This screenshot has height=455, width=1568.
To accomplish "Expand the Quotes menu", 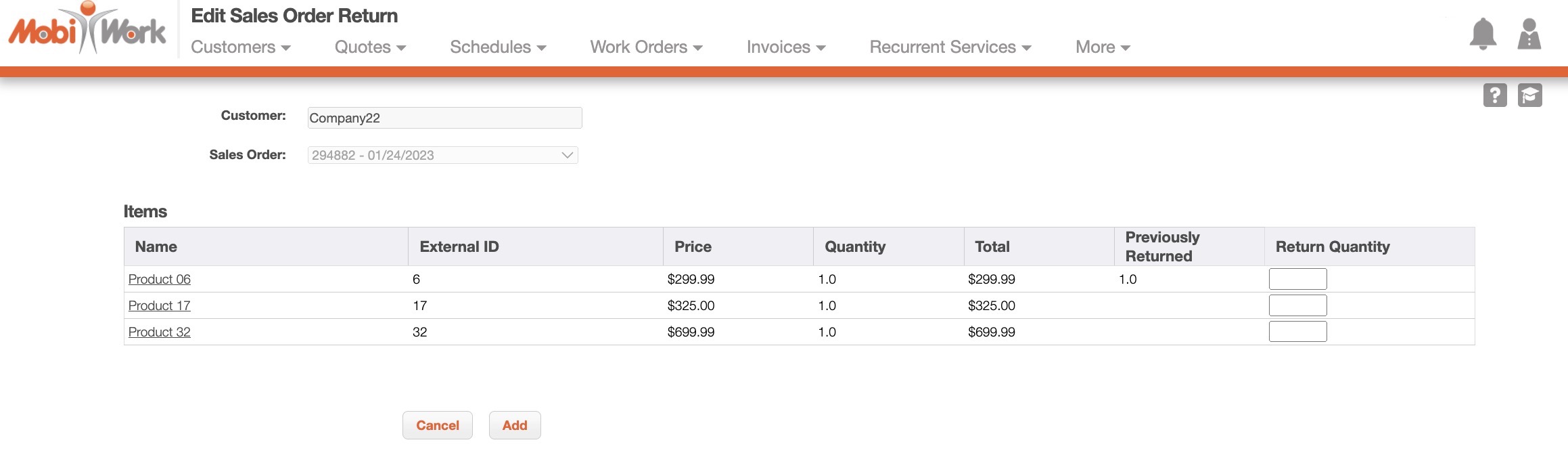I will point(370,47).
